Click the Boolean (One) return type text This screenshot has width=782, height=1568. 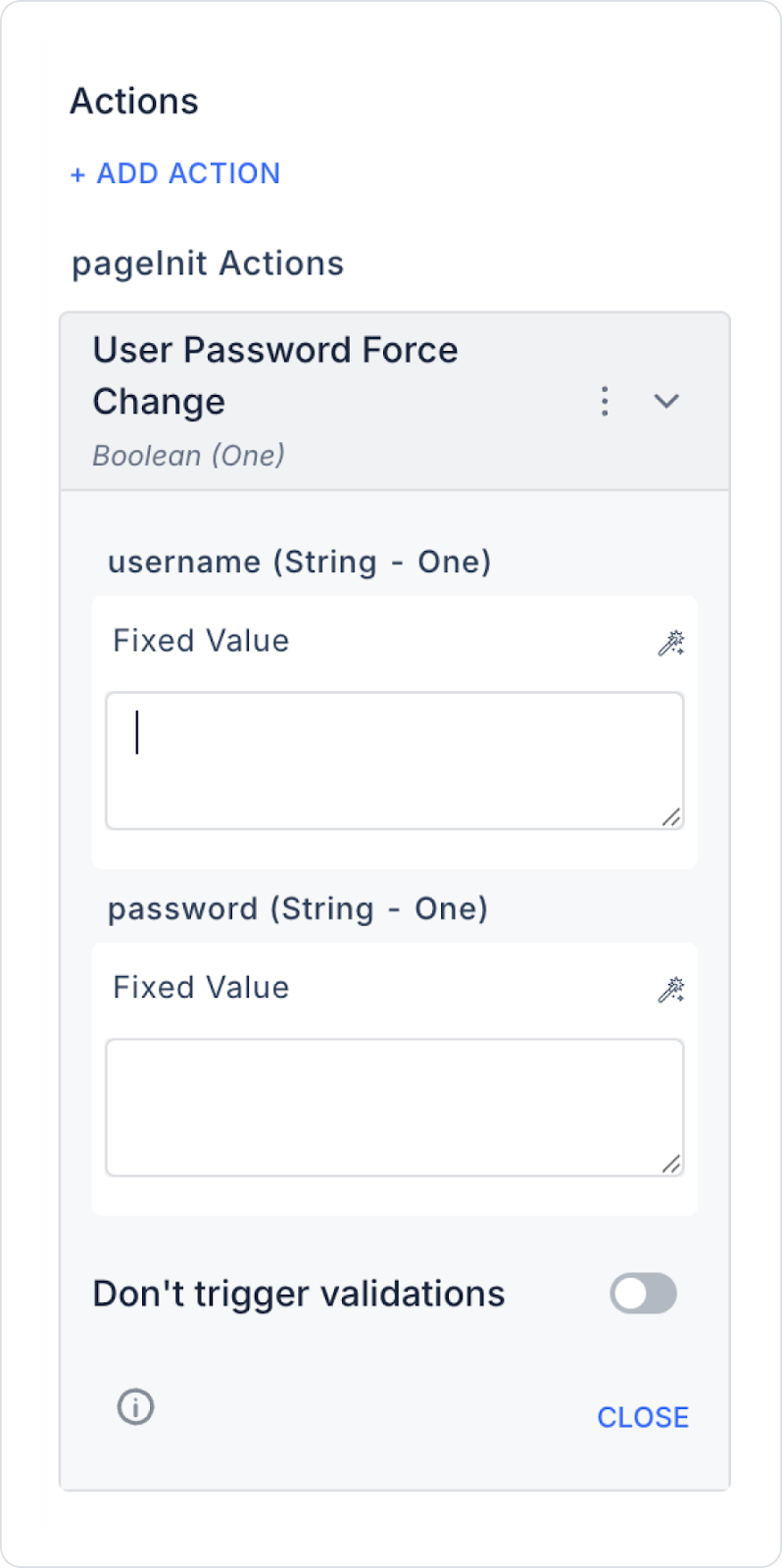pyautogui.click(x=189, y=456)
